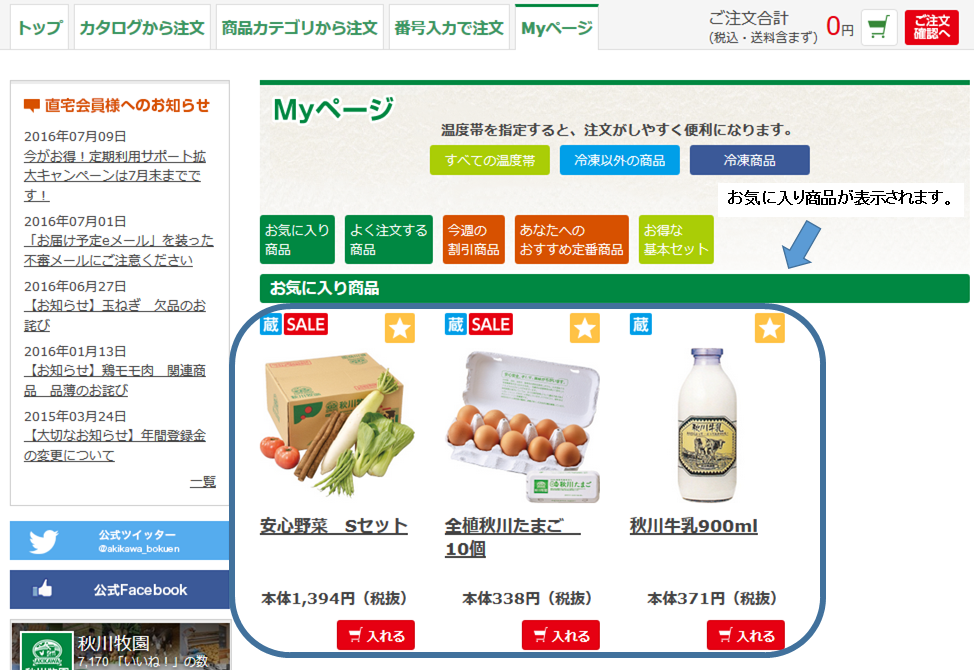Image resolution: width=974 pixels, height=670 pixels.
Task: Show あなたへのおすすめ定番商品 section
Action: coord(571,240)
